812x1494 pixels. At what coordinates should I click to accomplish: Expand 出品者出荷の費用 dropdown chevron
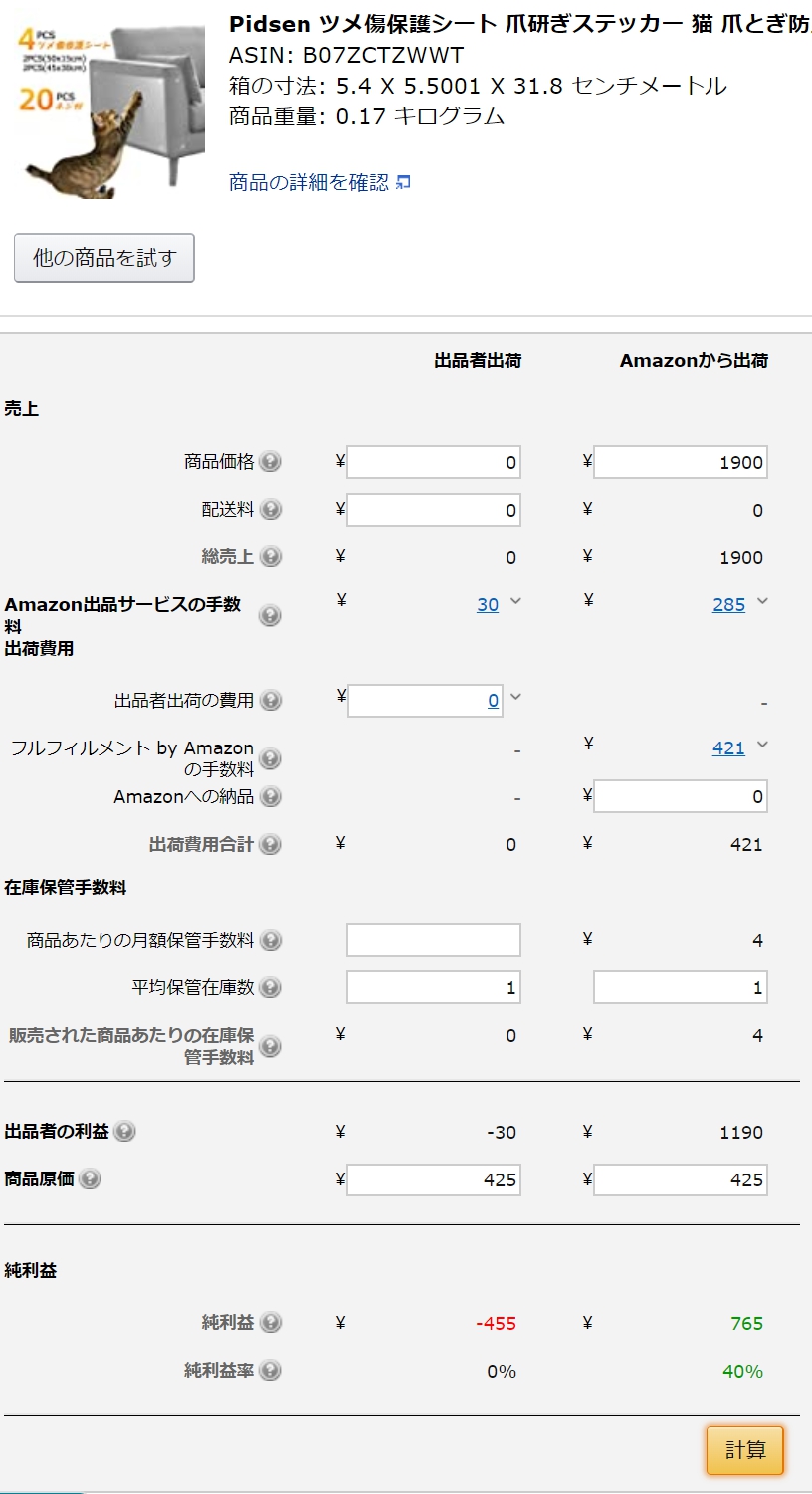(x=515, y=697)
